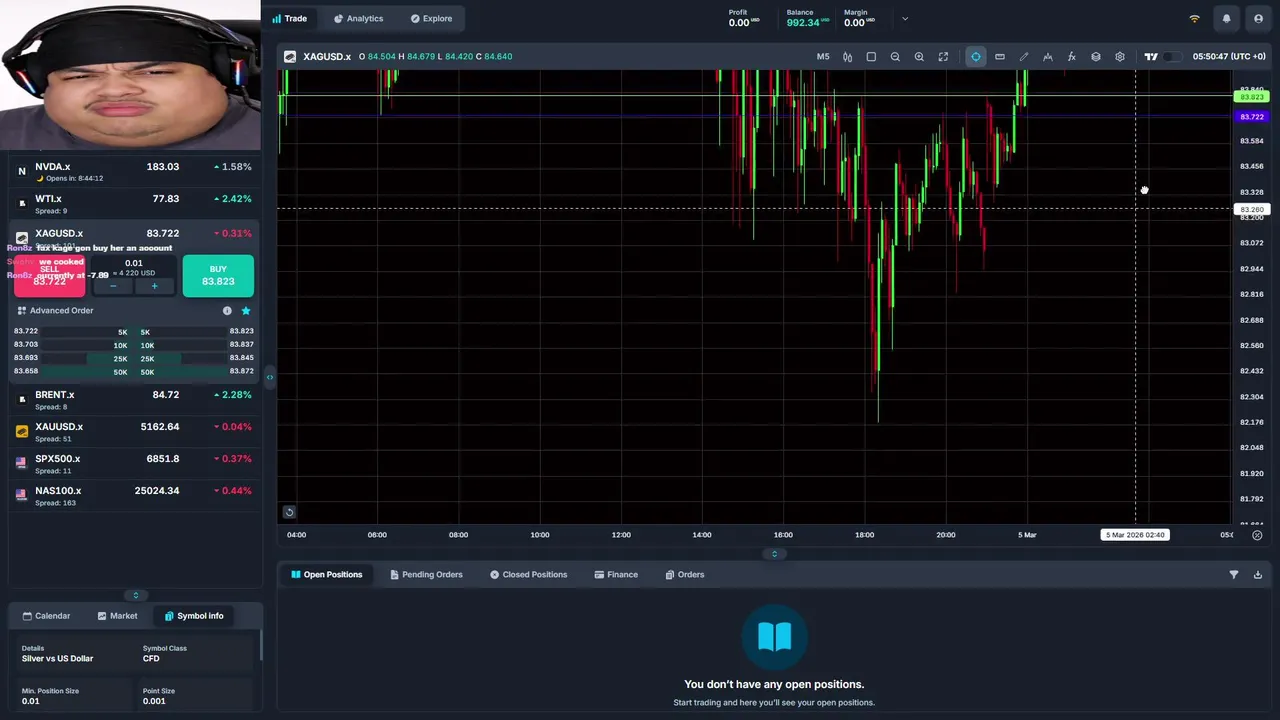Increase lot size with plus button
The height and width of the screenshot is (720, 1280).
pos(154,287)
